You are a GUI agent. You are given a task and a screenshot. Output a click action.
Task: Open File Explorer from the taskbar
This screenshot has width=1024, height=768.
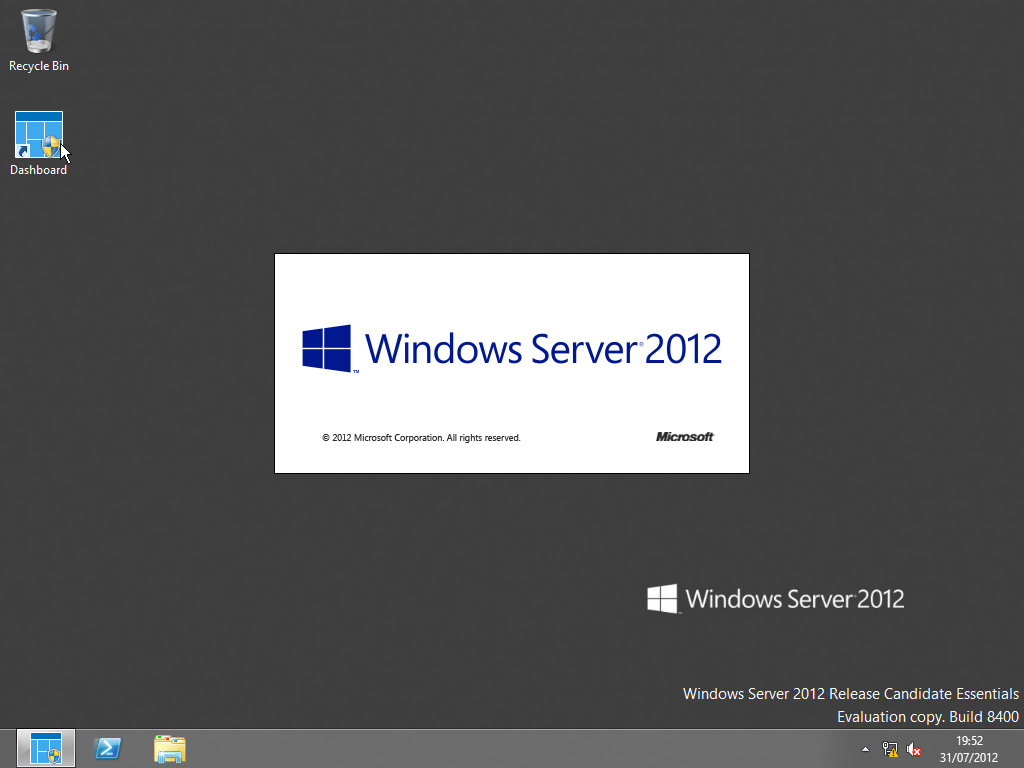pyautogui.click(x=170, y=748)
